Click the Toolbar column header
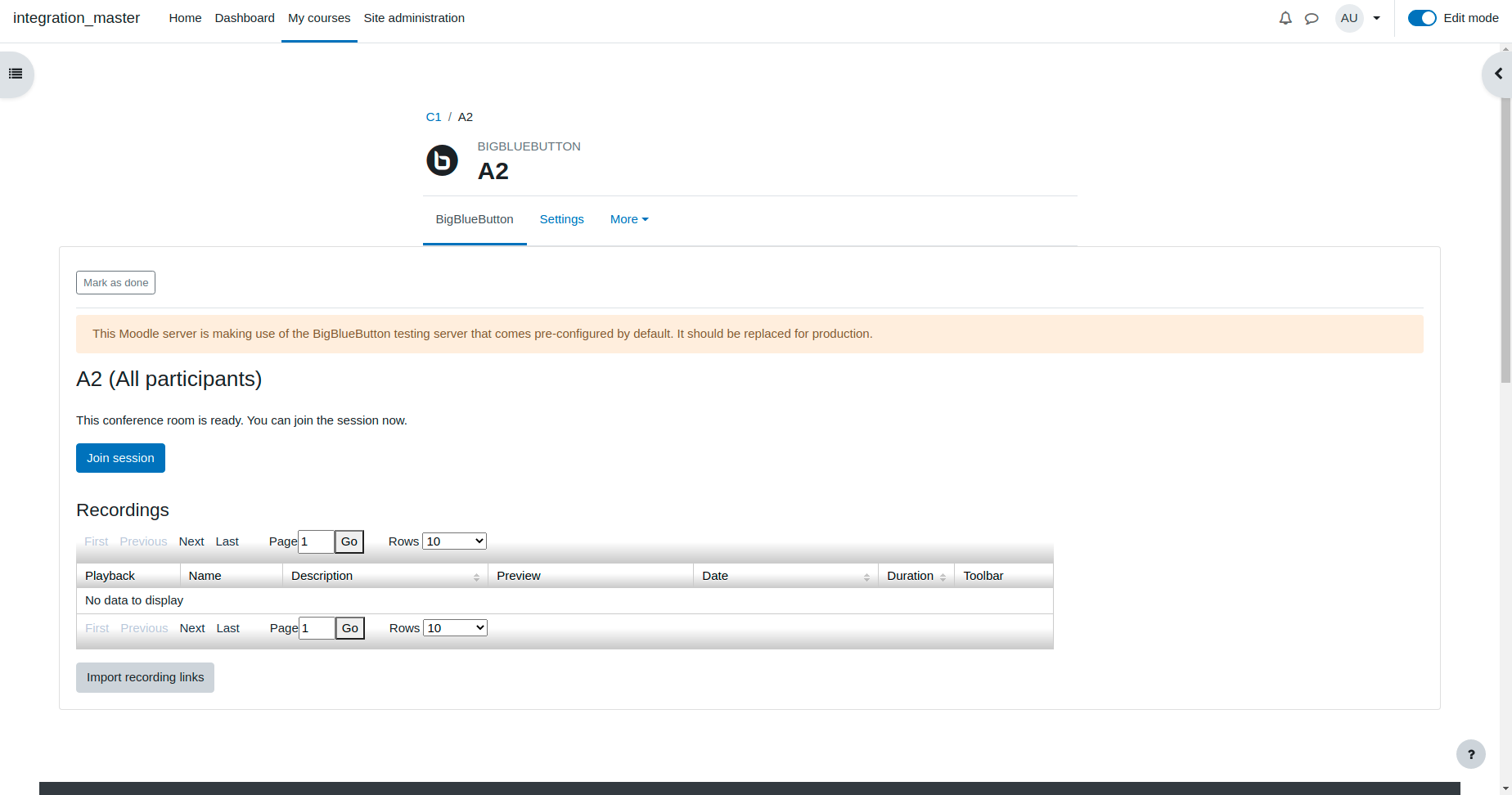Screen dimensions: 1512x795 pyautogui.click(x=1003, y=576)
